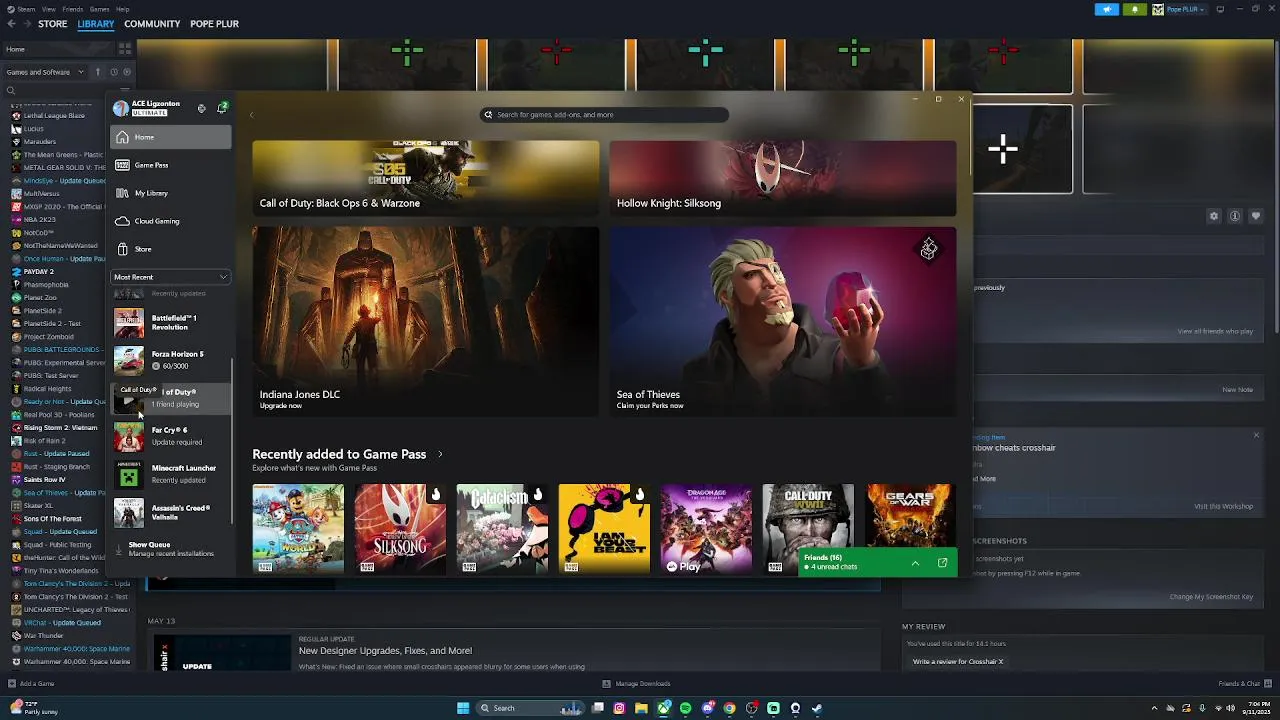Go back with Xbox app back arrow
The image size is (1280, 720).
click(251, 115)
